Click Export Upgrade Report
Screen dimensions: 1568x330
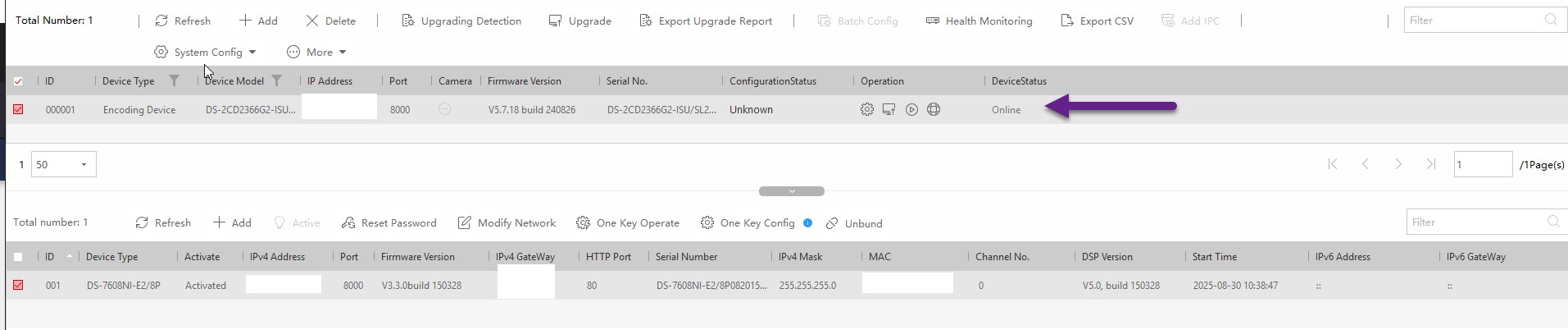tap(706, 21)
